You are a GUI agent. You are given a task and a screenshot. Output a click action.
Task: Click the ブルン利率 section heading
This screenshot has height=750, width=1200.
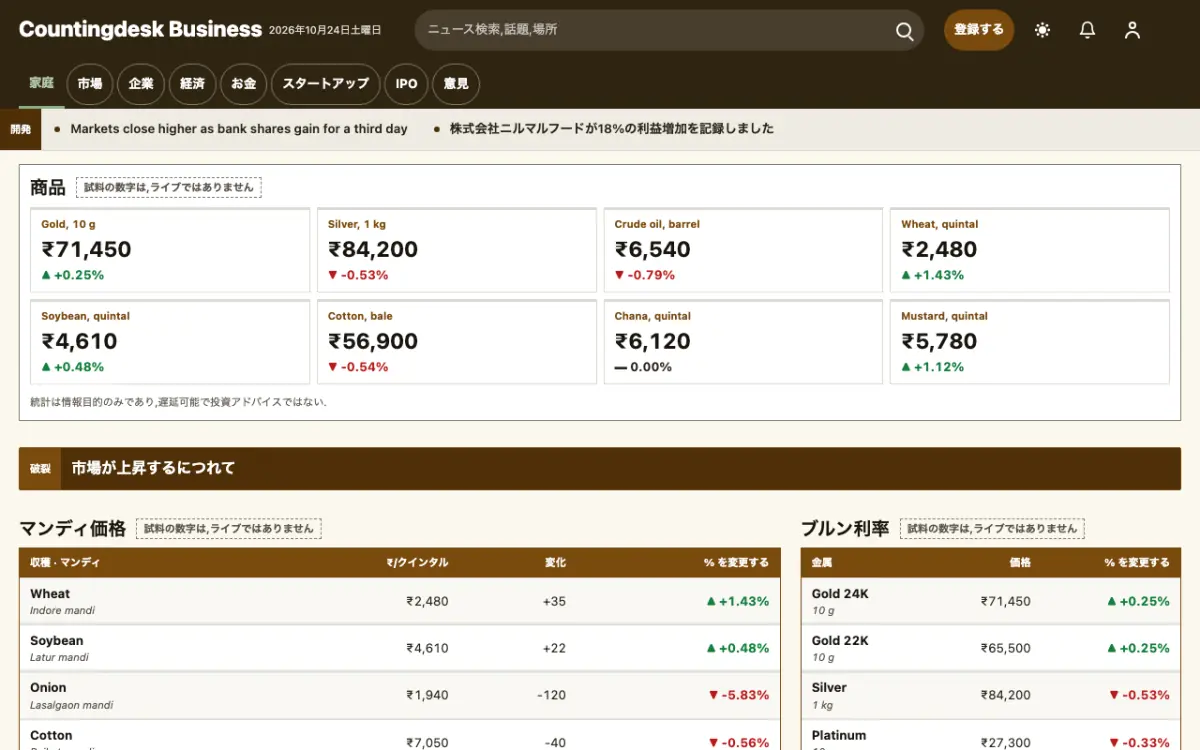click(845, 528)
